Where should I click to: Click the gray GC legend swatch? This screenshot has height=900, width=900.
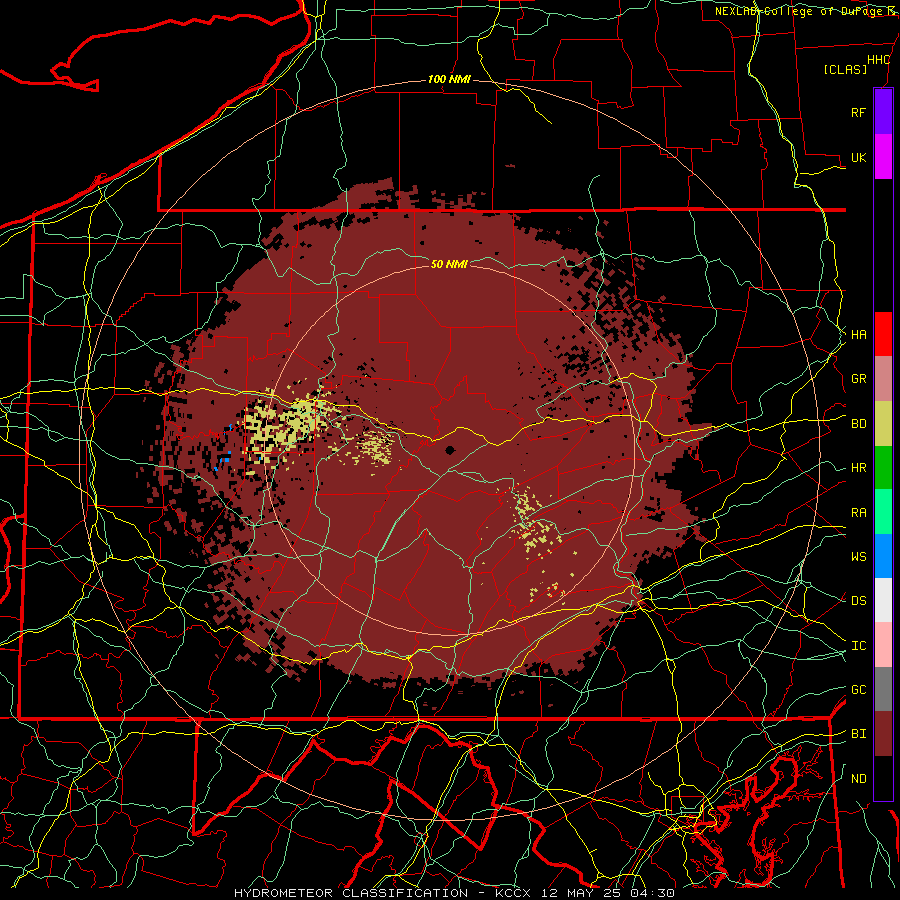(x=883, y=689)
